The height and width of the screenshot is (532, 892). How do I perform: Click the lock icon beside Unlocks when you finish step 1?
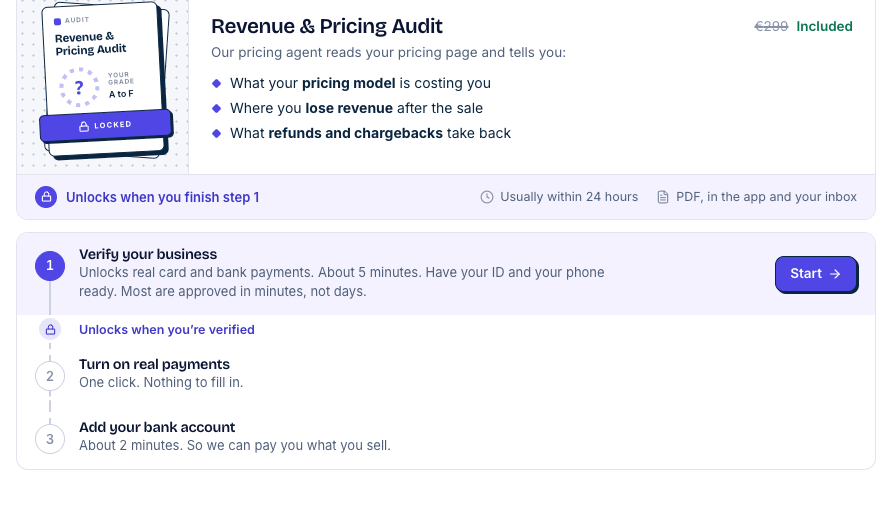coord(46,197)
